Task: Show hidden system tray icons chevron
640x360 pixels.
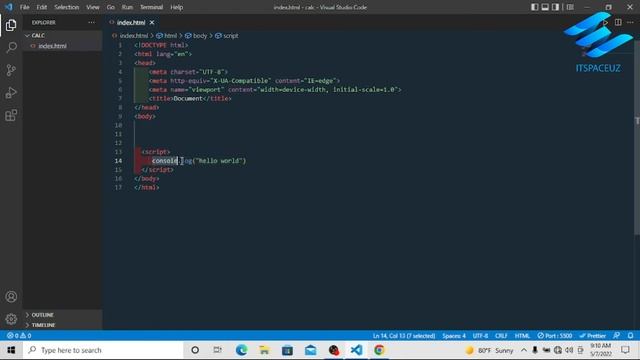Action: 524,350
